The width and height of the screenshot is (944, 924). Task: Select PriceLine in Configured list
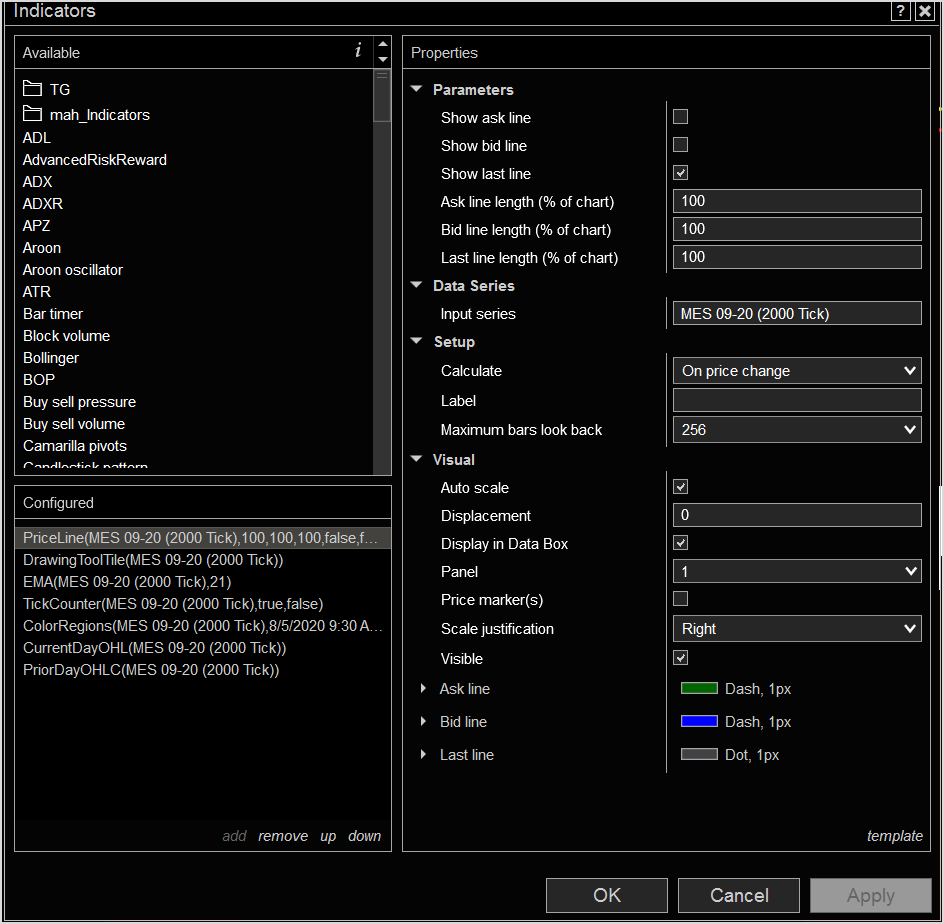(202, 538)
